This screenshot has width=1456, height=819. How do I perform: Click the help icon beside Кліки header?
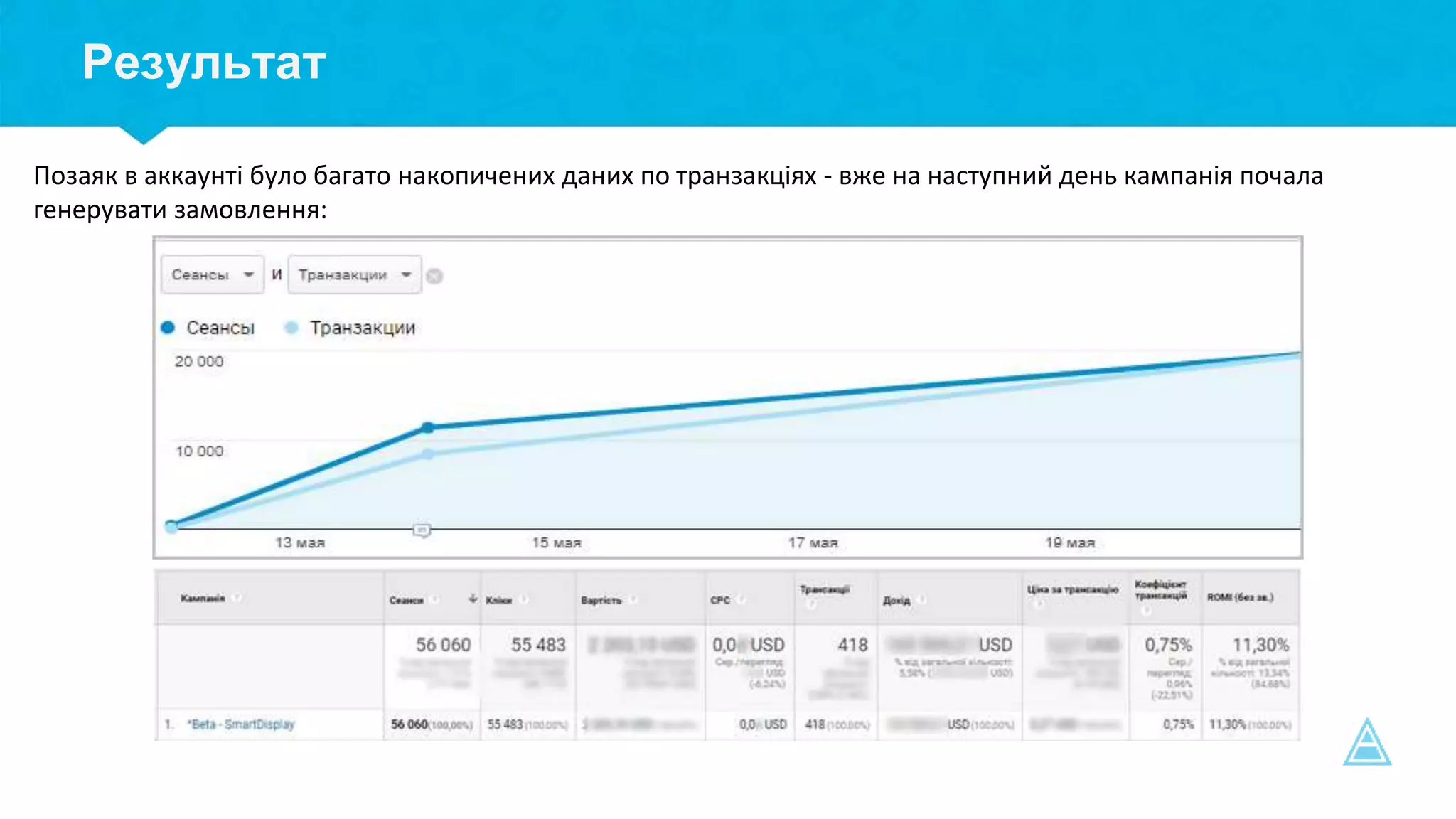[x=523, y=600]
